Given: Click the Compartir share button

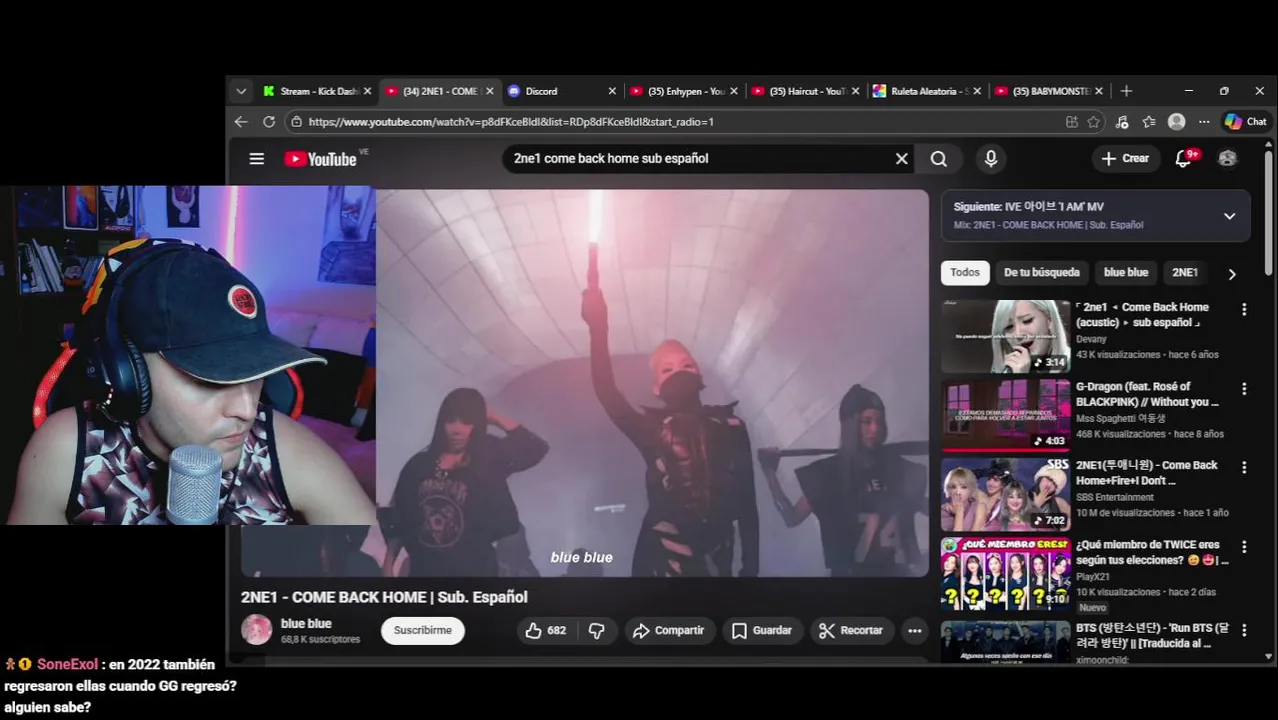Looking at the screenshot, I should tap(670, 630).
